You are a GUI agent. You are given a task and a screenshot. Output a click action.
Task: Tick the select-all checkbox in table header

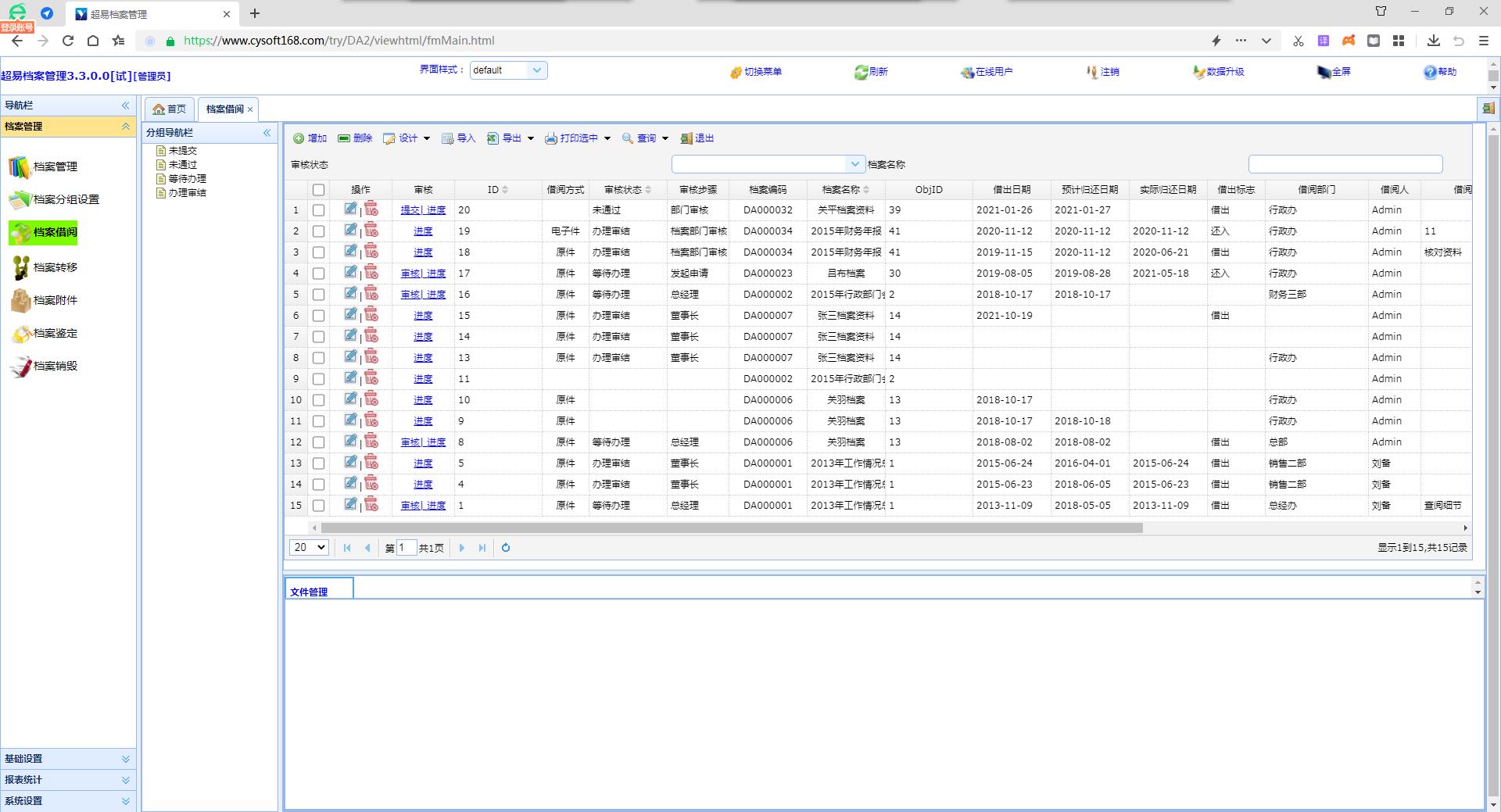point(318,190)
